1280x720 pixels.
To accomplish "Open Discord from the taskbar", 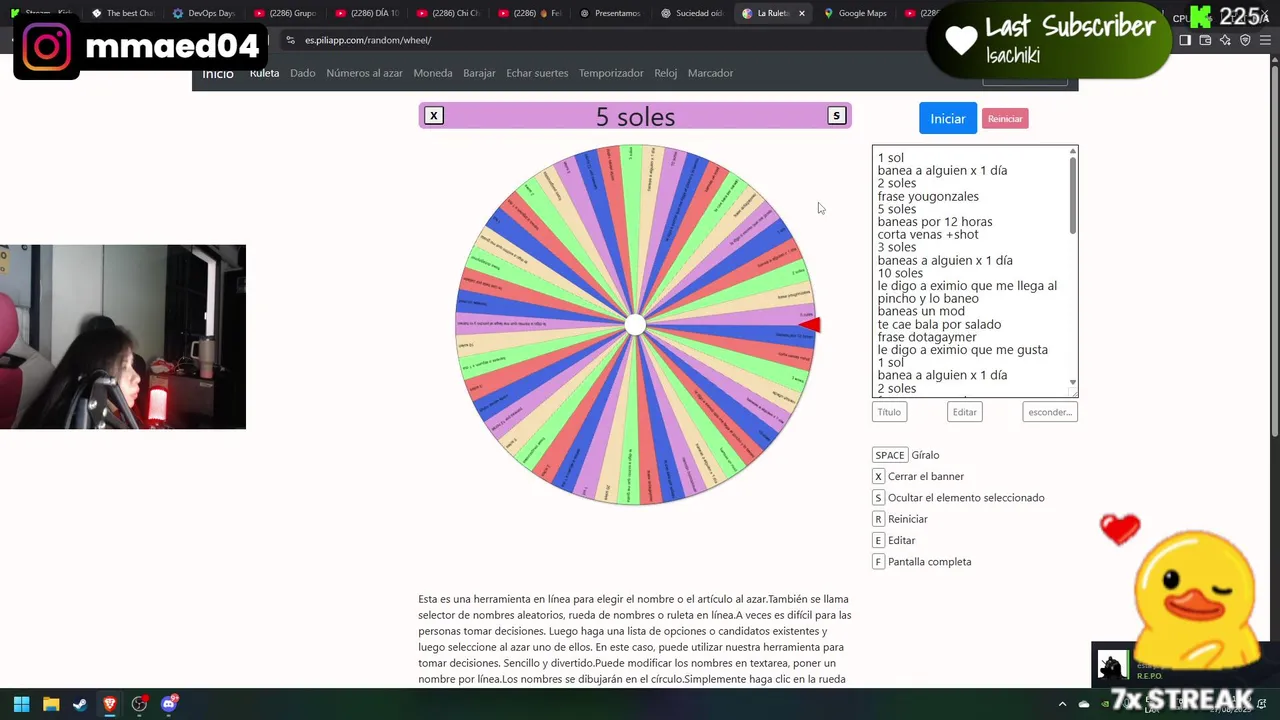I will [169, 704].
